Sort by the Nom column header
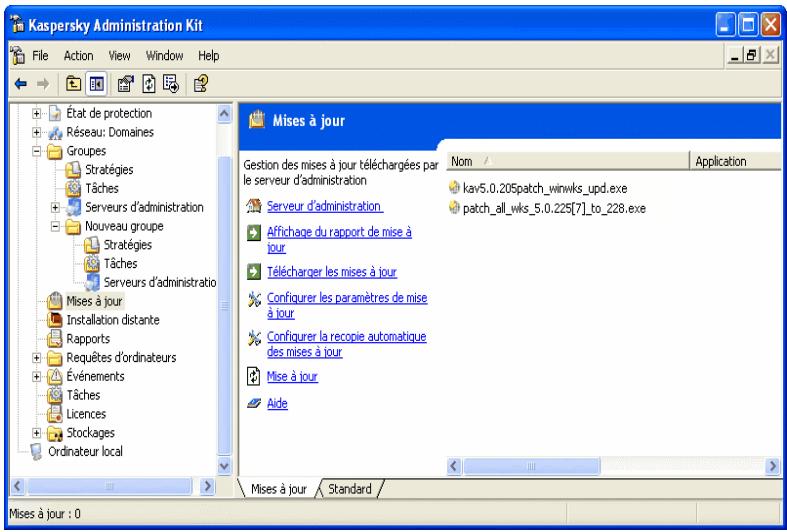 tap(568, 161)
